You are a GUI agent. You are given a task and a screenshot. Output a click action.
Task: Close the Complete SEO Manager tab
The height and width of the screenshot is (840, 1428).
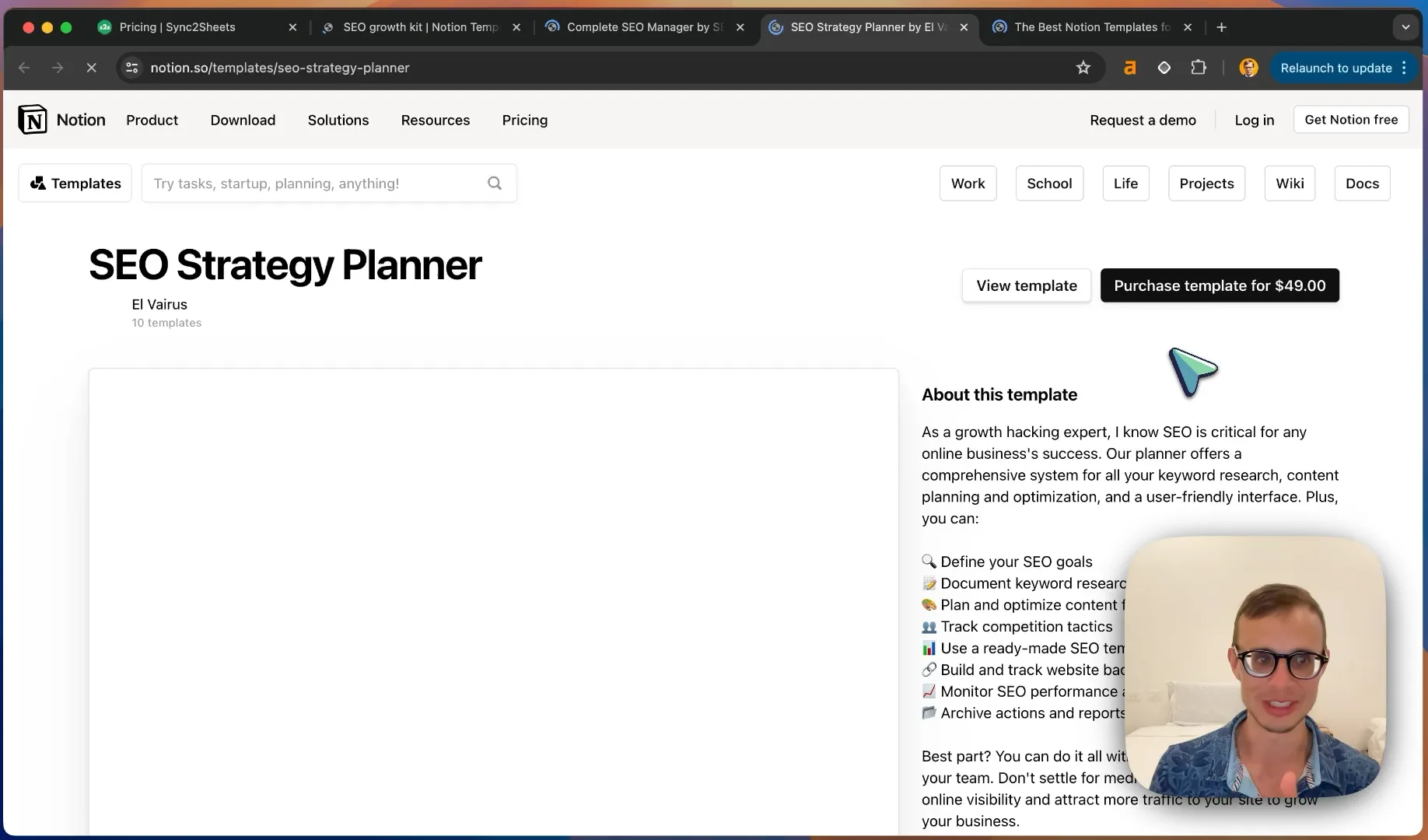[740, 27]
